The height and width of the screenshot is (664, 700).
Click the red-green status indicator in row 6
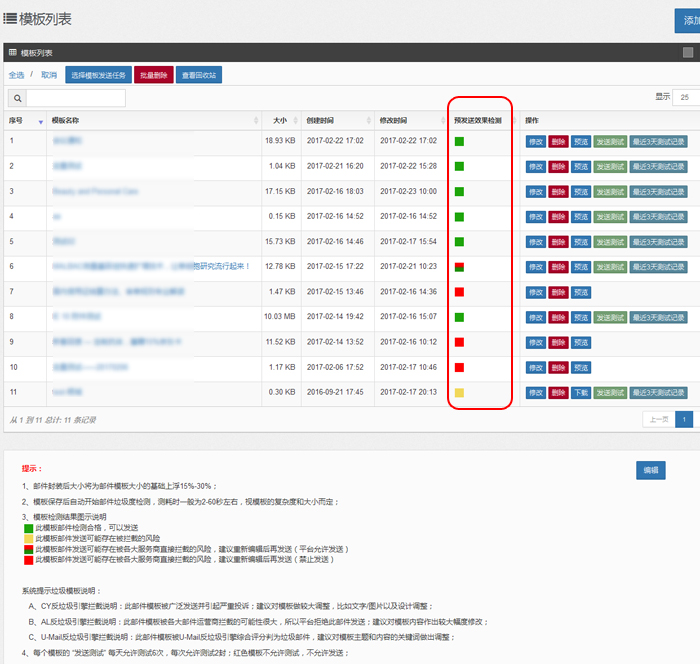(459, 266)
